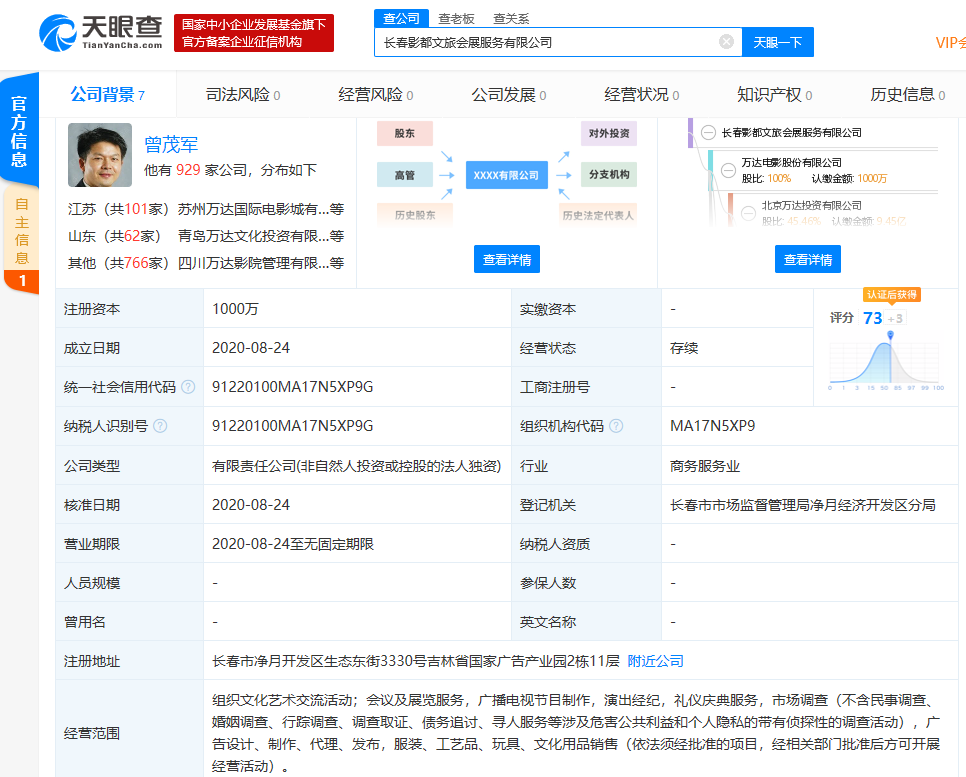
Task: Click the 对外投资 box in the diagram
Action: click(x=609, y=133)
